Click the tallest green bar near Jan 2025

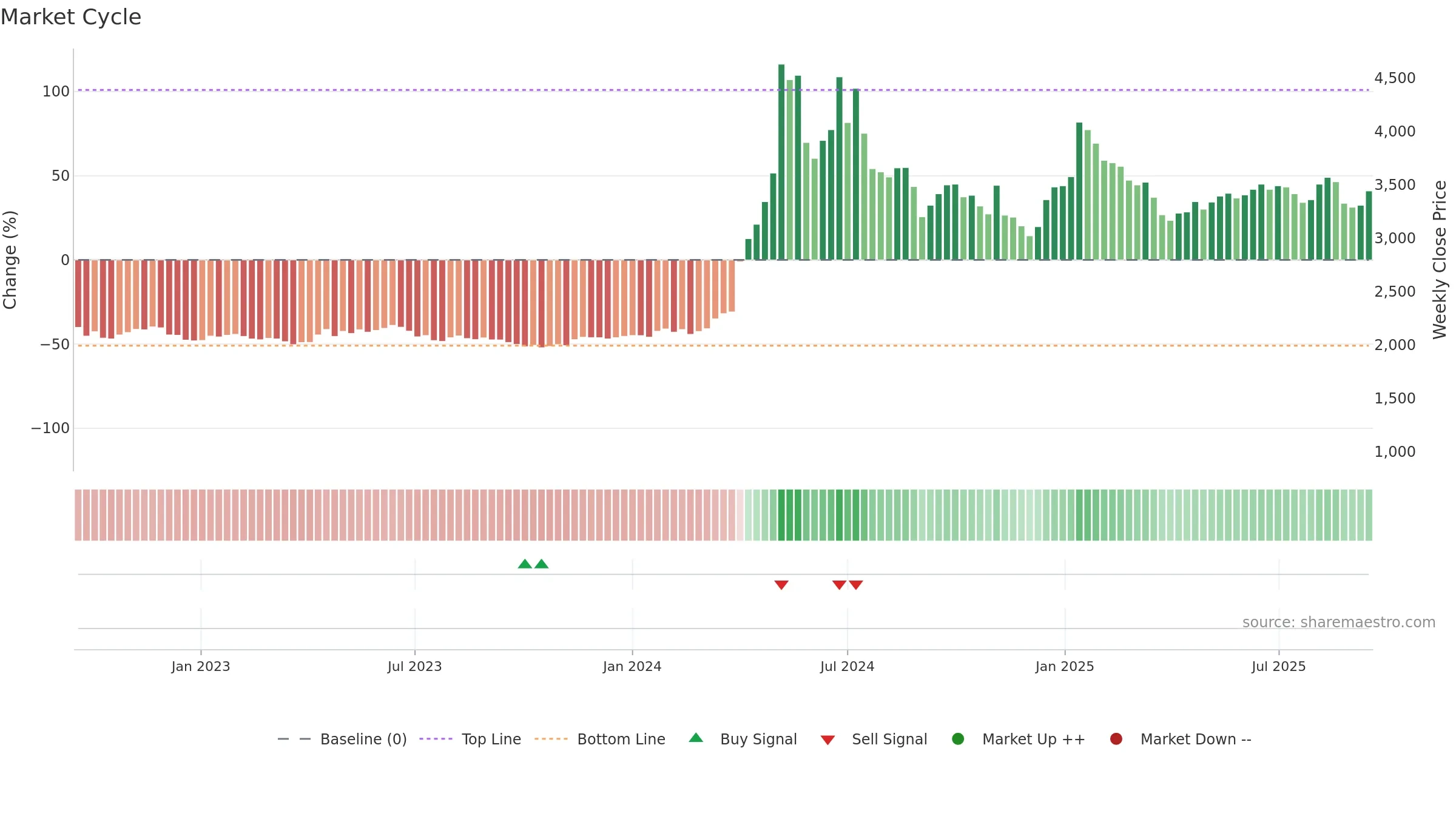[1079, 191]
